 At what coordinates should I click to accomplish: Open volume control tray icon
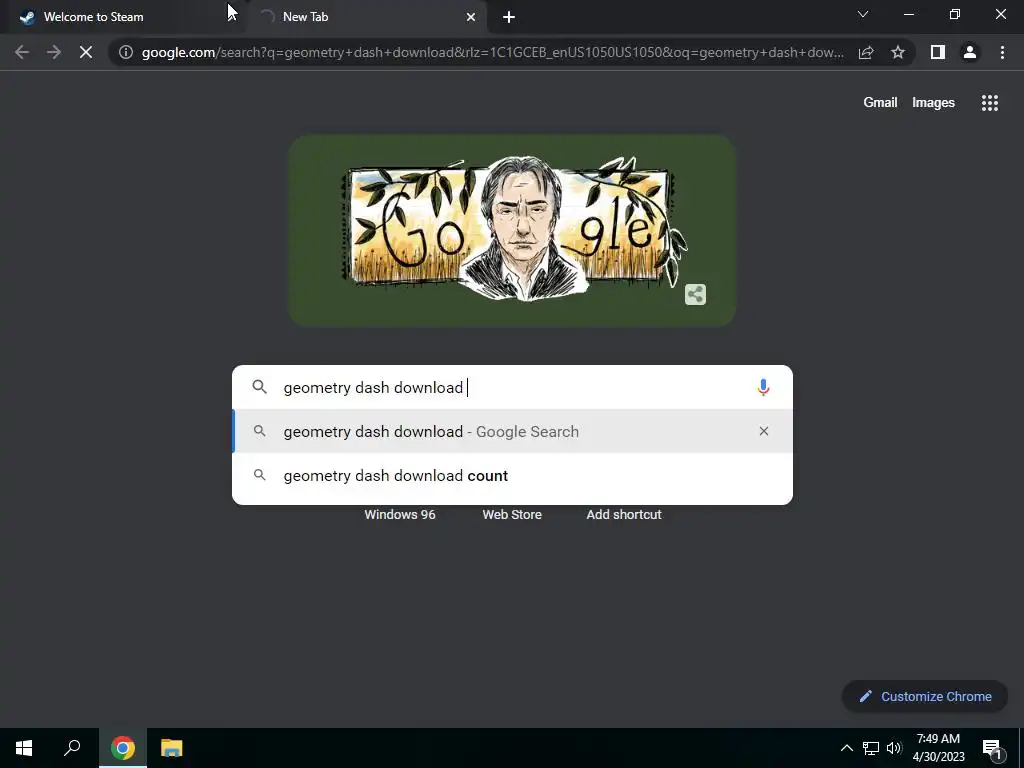[894, 748]
